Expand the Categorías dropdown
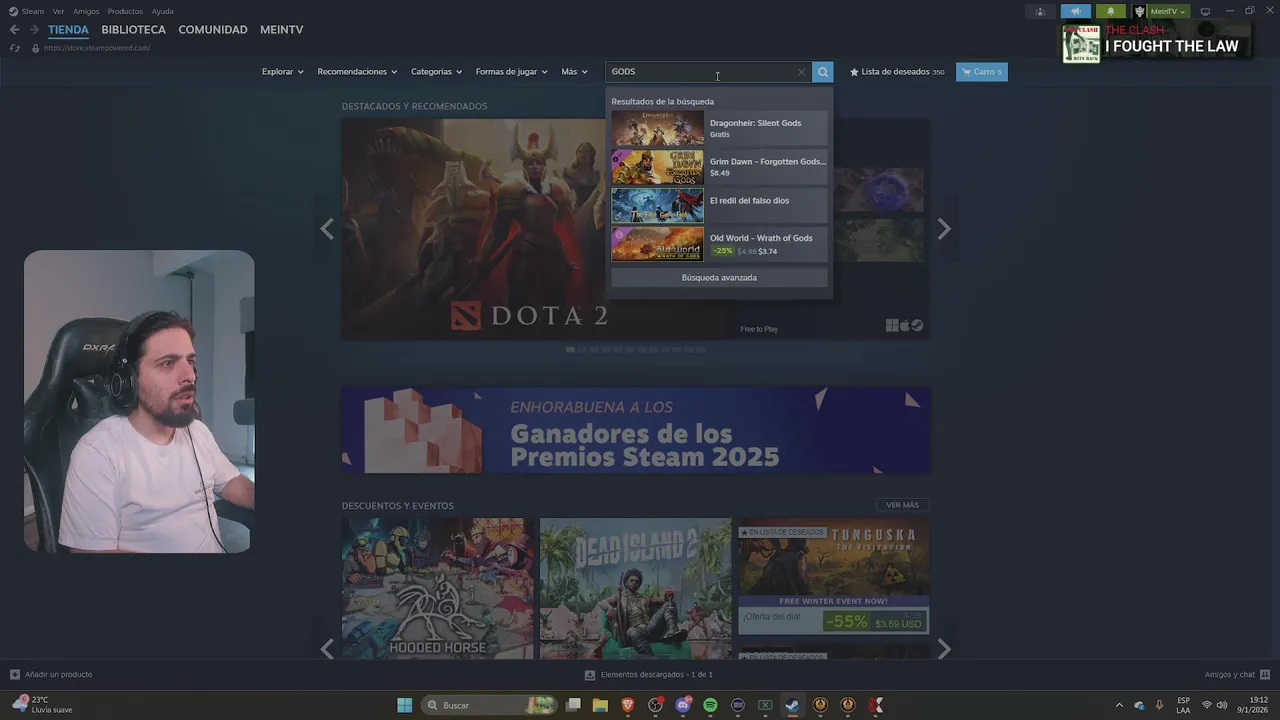 click(x=437, y=72)
